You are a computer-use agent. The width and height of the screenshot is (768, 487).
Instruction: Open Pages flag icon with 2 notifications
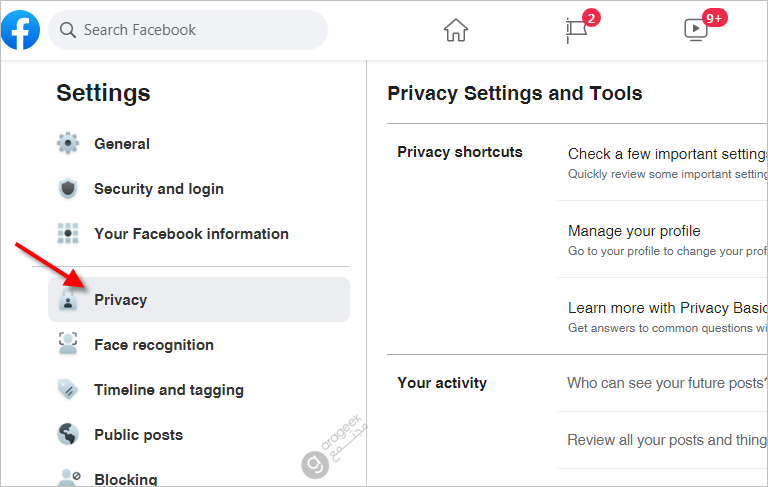(x=577, y=30)
